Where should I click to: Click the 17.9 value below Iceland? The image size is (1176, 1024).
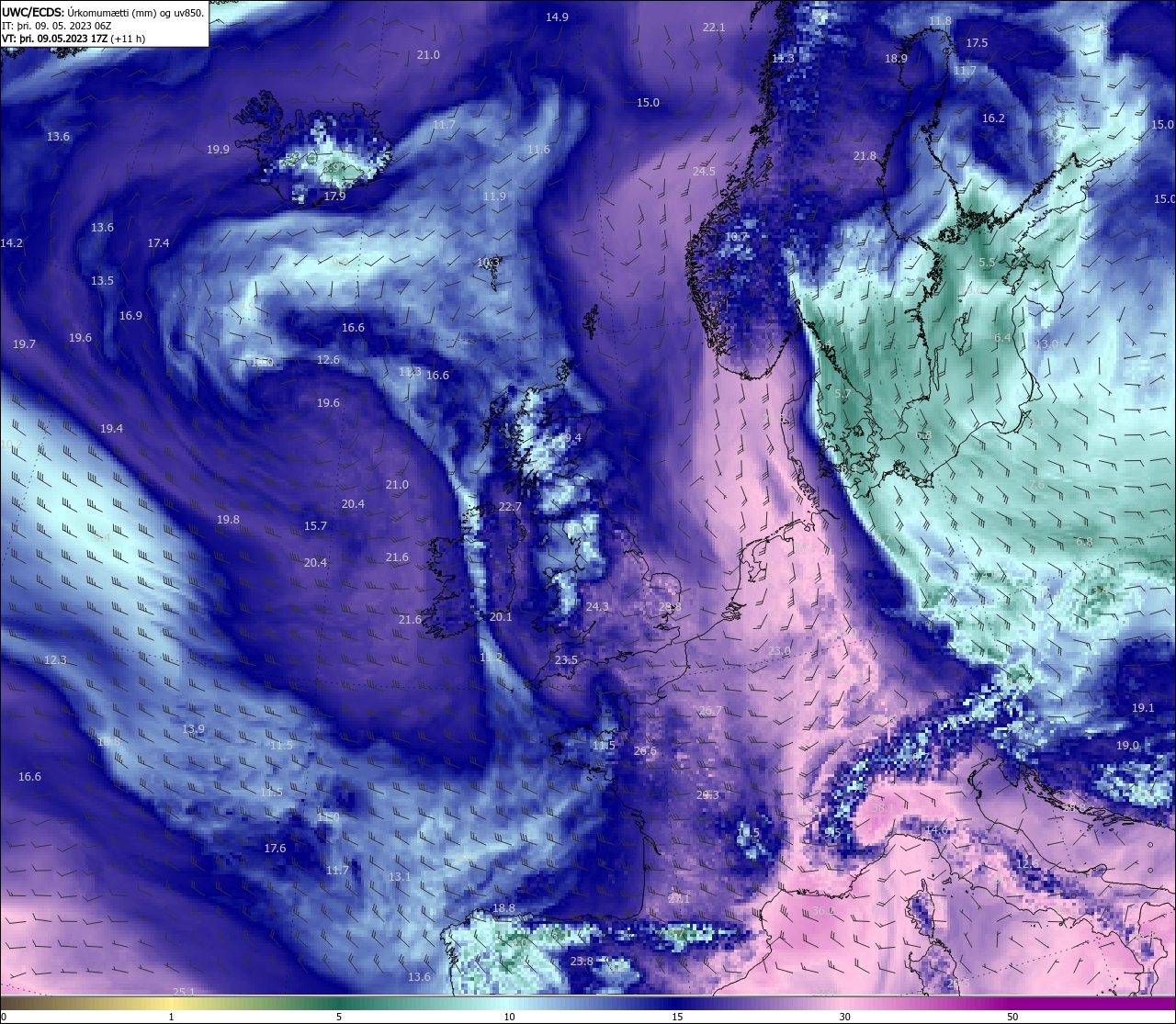[x=334, y=197]
